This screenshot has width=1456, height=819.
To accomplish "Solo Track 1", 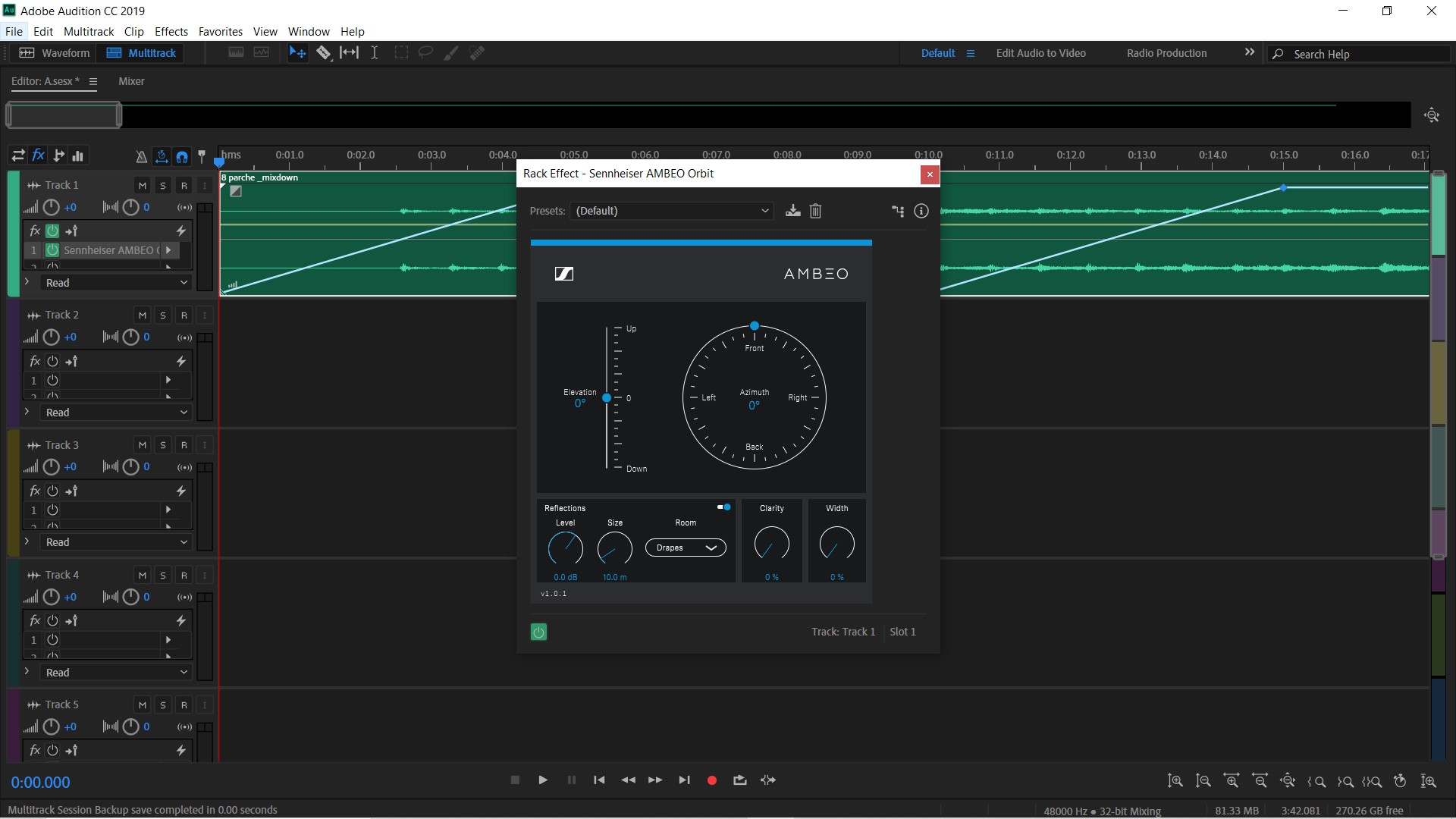I will point(162,186).
